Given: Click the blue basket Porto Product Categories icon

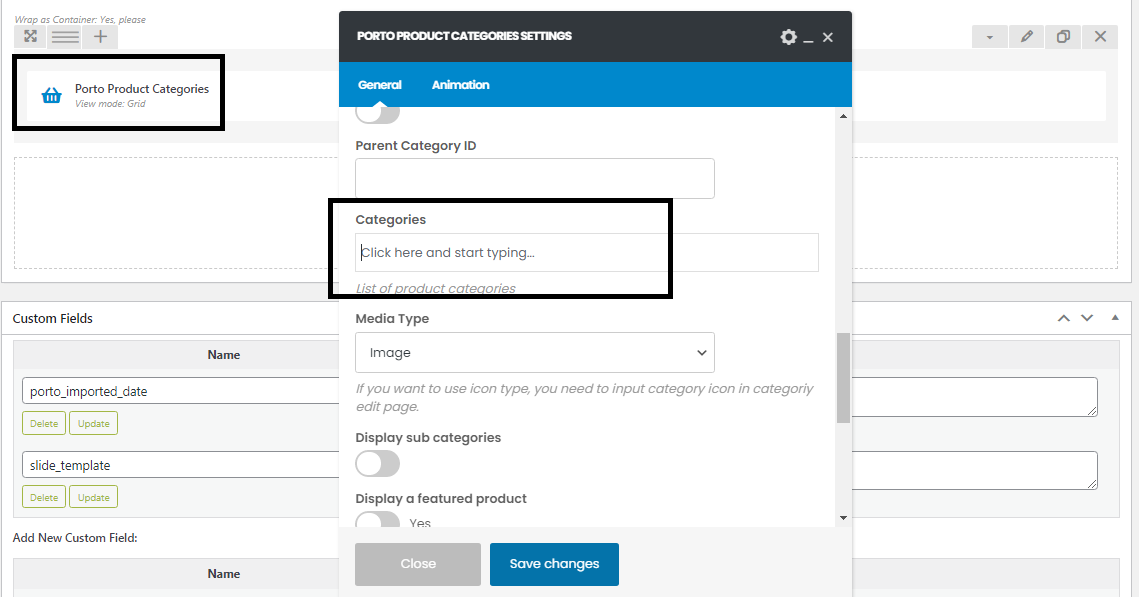Looking at the screenshot, I should [x=52, y=95].
